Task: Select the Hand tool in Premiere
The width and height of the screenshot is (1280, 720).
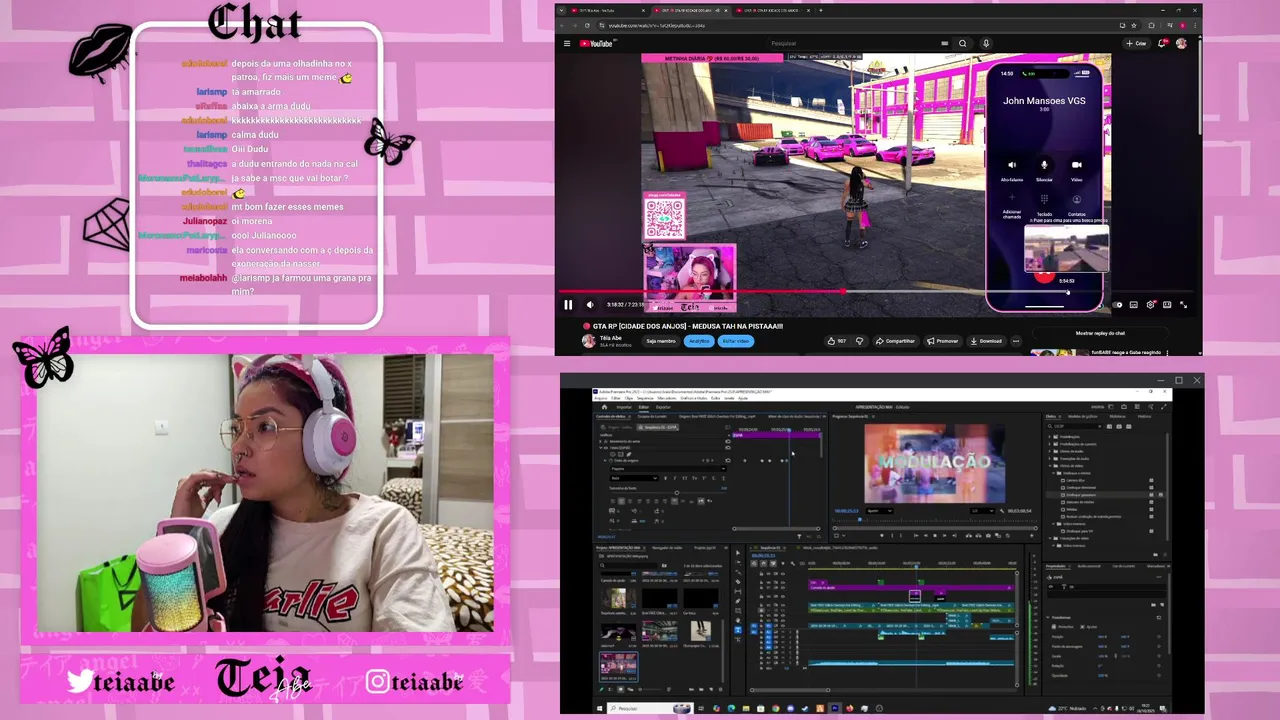Action: pos(738,620)
